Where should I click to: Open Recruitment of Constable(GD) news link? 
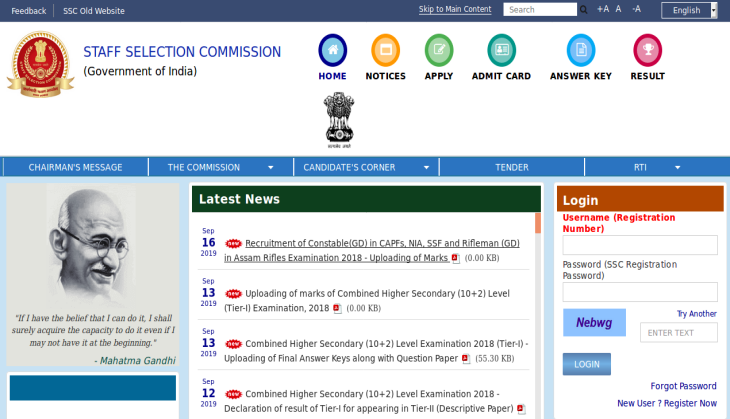point(372,250)
